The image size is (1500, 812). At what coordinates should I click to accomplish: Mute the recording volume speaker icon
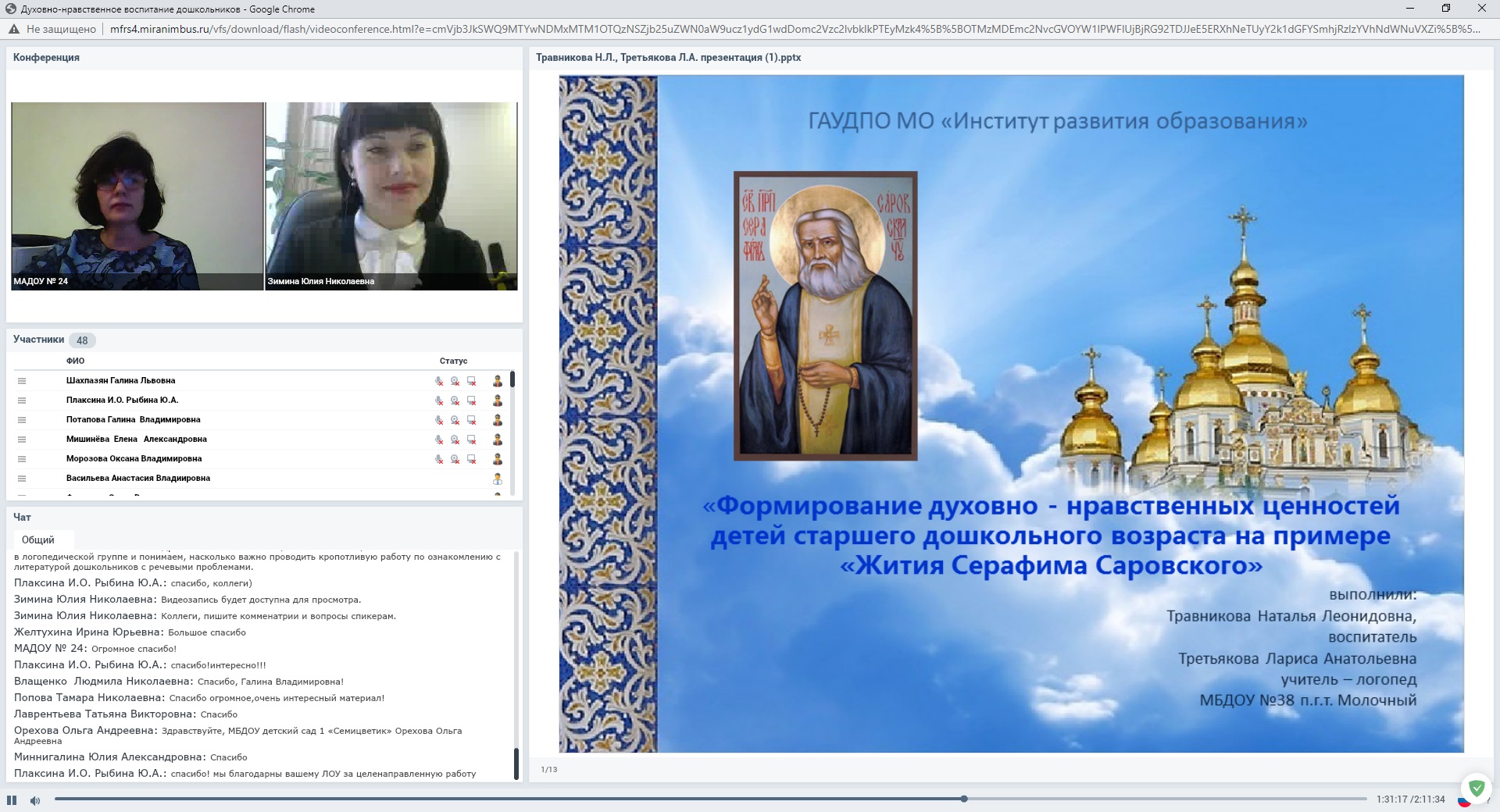point(35,800)
